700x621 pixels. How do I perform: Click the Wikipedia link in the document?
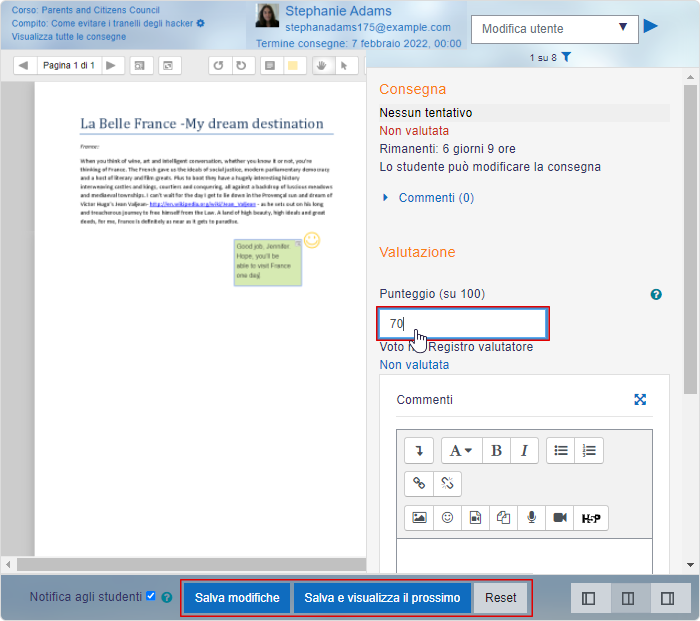tap(203, 204)
